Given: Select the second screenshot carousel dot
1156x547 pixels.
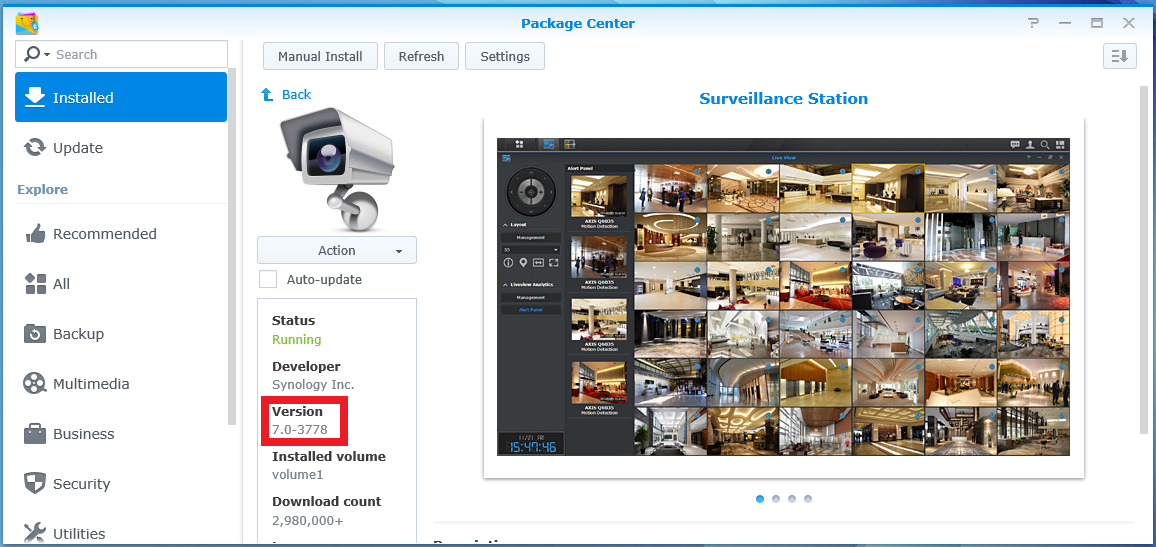Looking at the screenshot, I should coord(776,499).
